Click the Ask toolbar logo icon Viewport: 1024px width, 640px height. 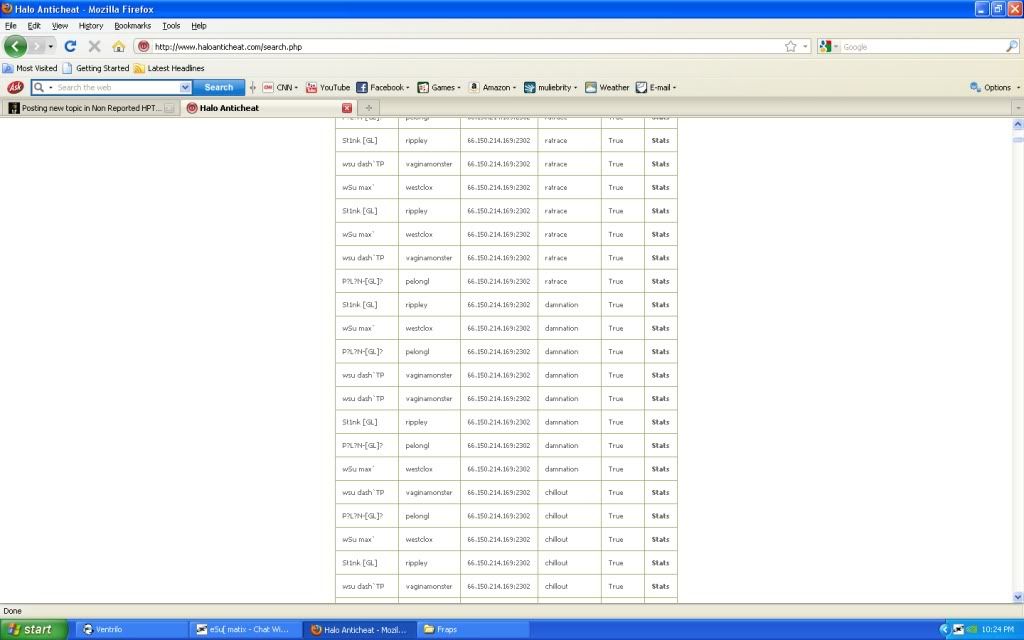click(15, 88)
